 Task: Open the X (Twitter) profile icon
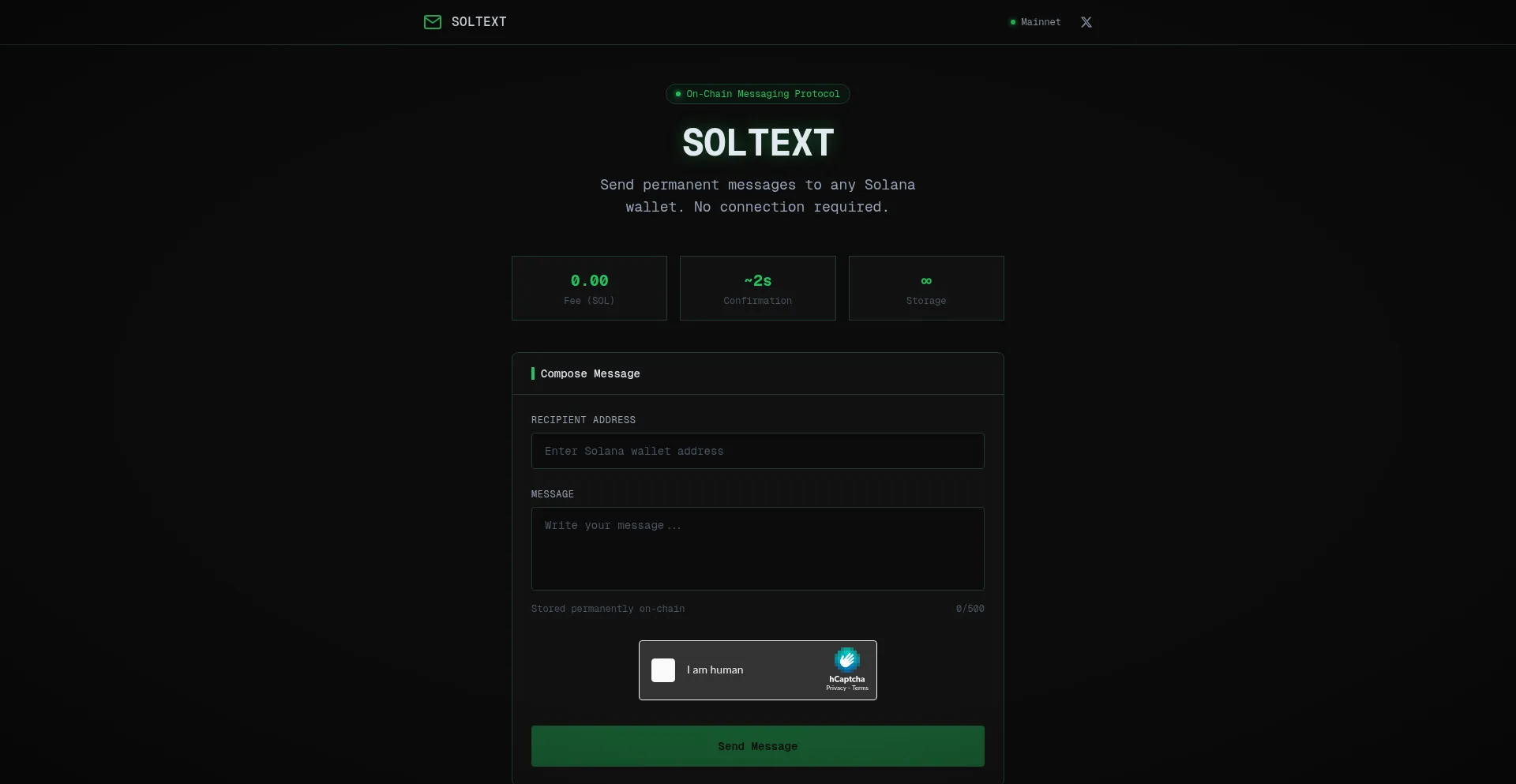[1086, 22]
